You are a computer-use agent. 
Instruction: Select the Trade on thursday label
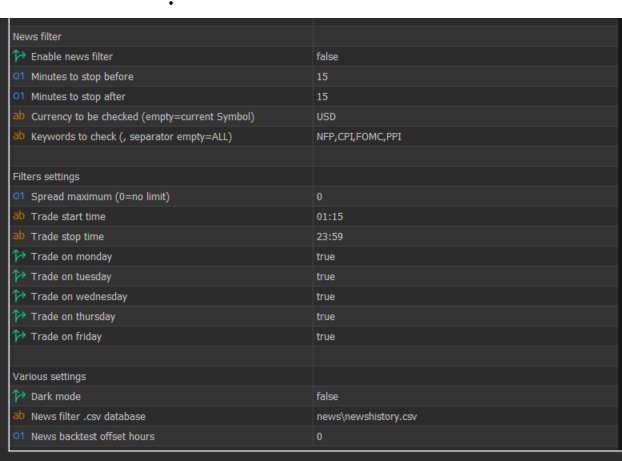pos(73,317)
